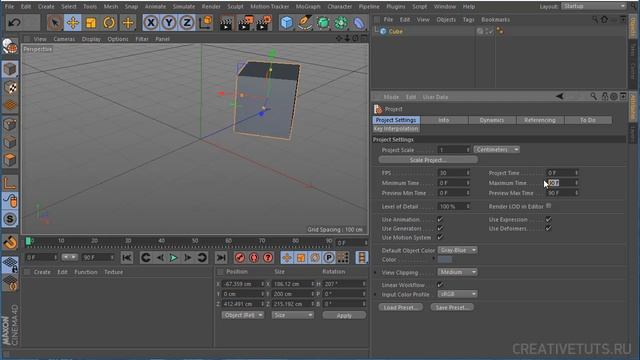The image size is (640, 360).
Task: Open the Layout Startup dropdown
Action: click(593, 6)
